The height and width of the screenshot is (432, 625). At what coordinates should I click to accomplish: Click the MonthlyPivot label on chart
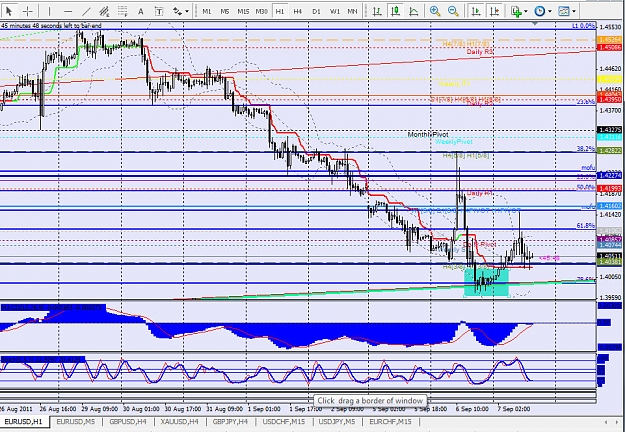point(428,135)
